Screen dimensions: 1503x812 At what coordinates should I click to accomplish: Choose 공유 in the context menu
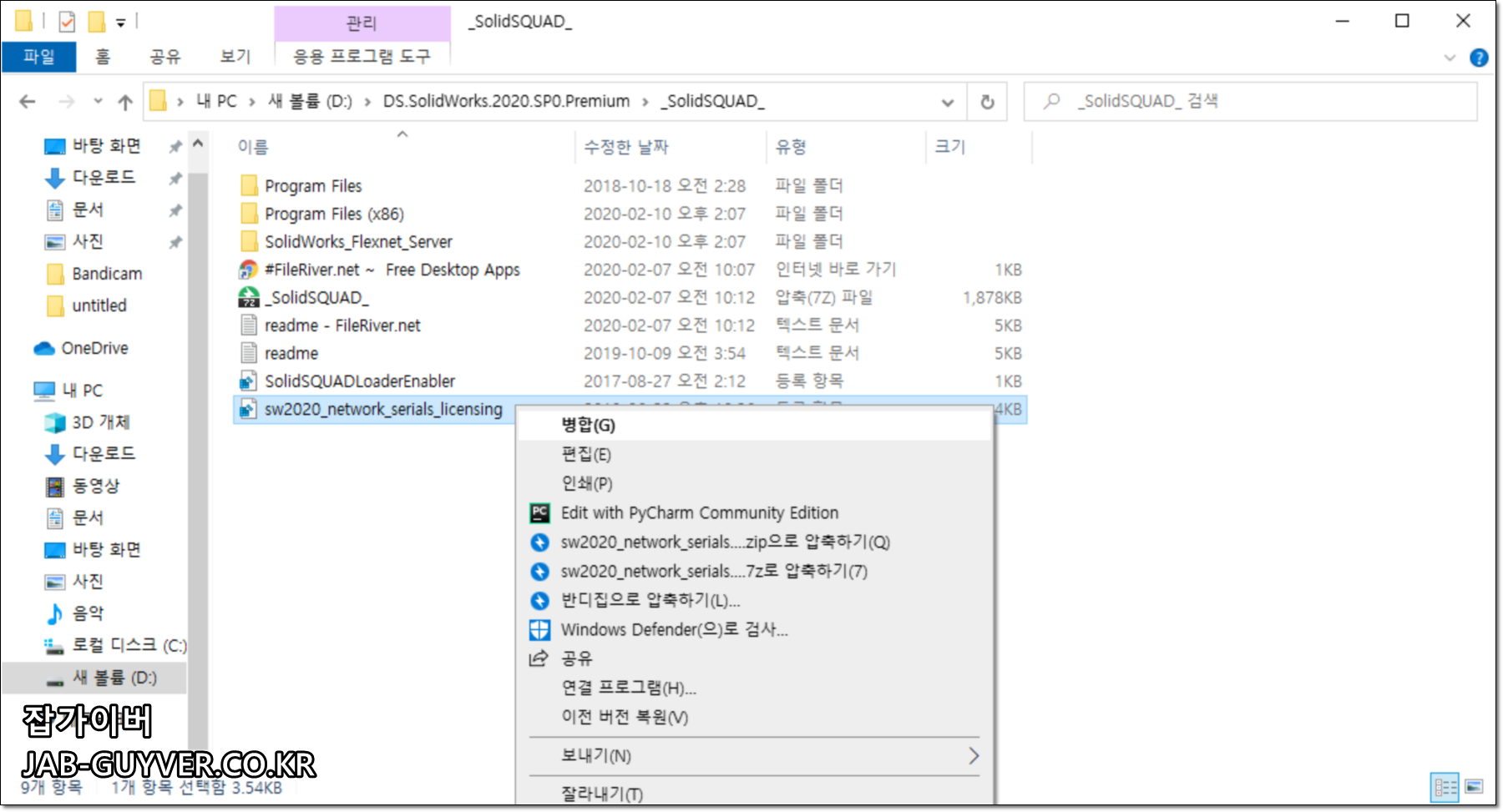pos(754,658)
